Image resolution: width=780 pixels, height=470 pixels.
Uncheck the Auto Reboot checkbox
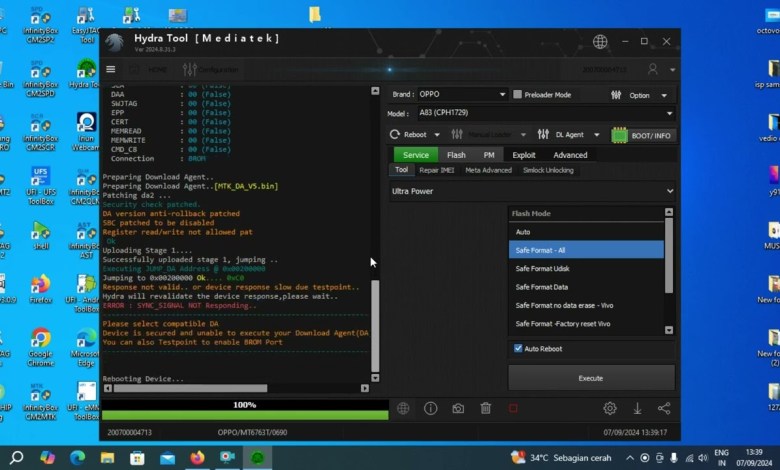518,348
